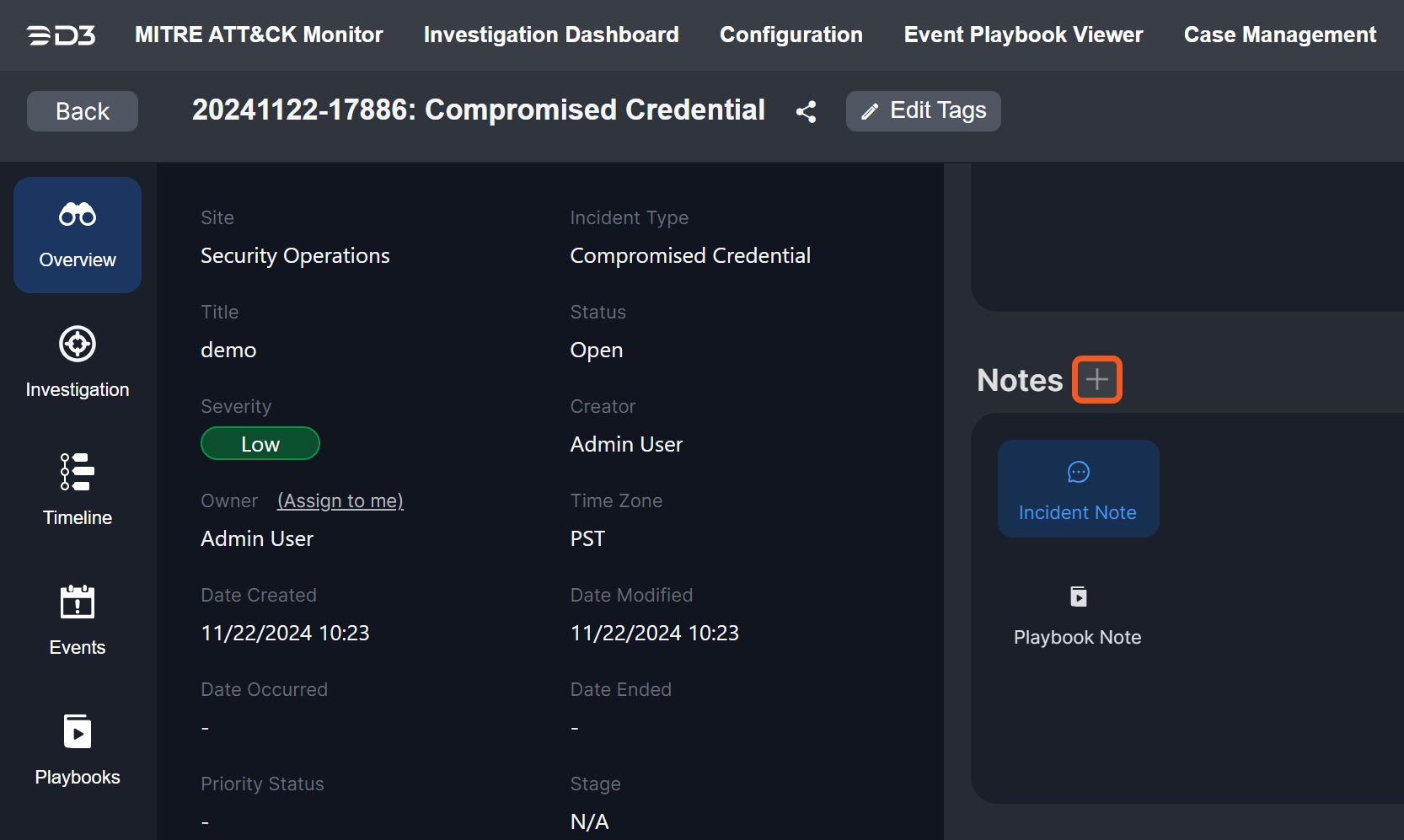Screen dimensions: 1404x840
Task: Click the Open status value
Action: pos(597,350)
